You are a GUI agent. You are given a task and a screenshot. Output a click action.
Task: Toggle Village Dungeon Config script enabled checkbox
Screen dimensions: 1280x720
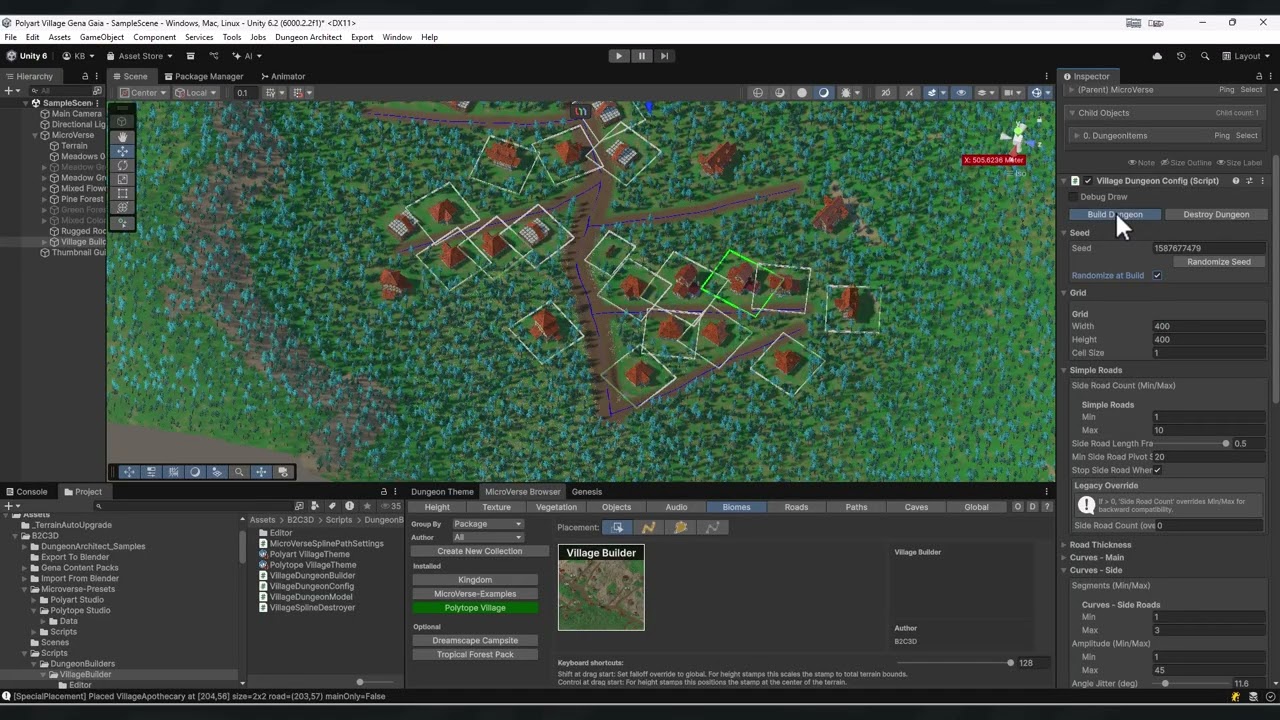1088,181
